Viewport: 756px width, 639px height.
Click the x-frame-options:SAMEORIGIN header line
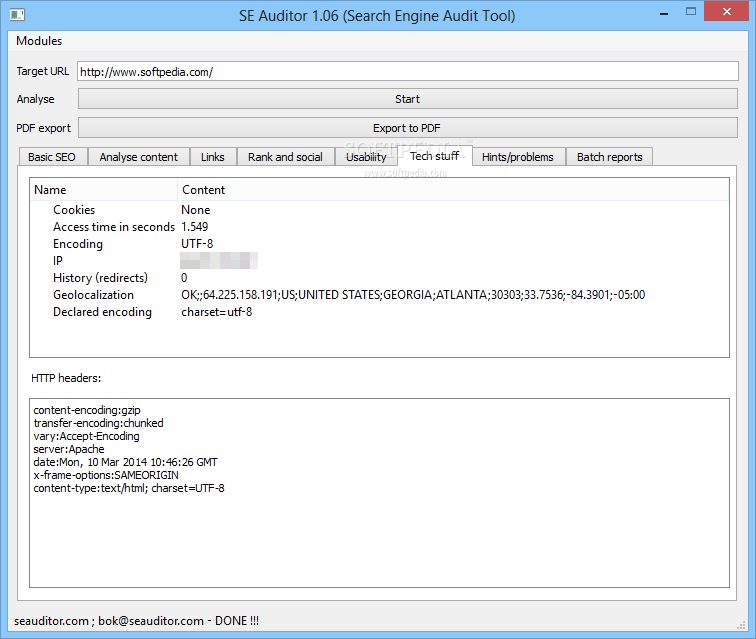[x=106, y=475]
